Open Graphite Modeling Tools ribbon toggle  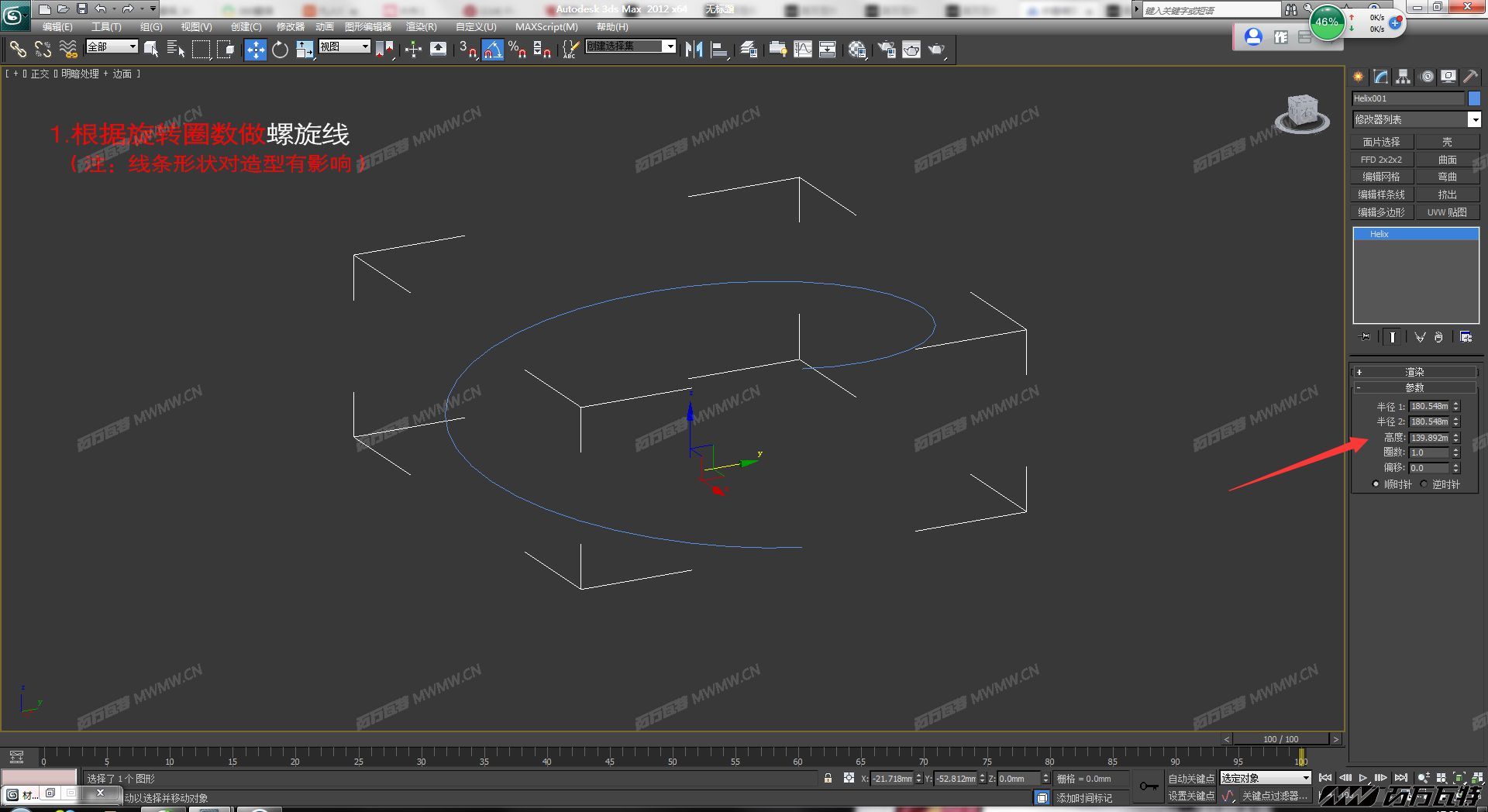coord(777,50)
